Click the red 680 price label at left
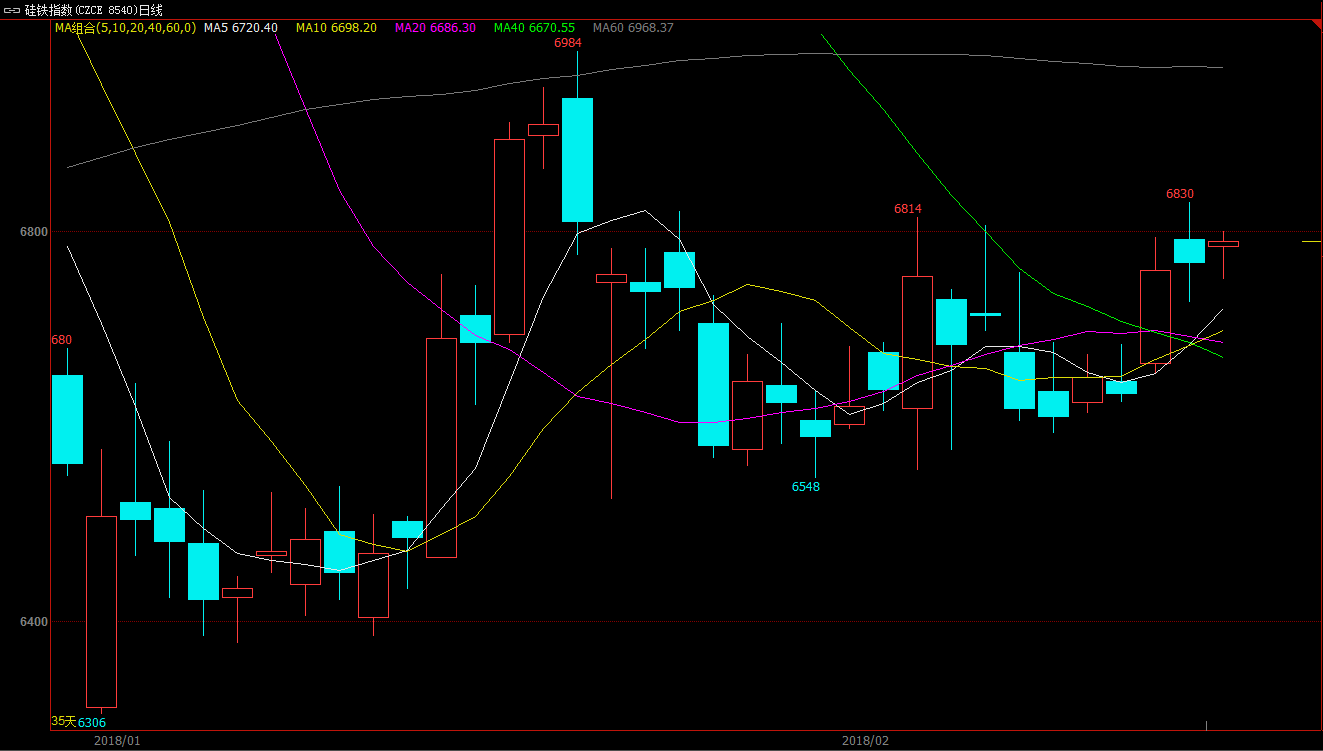 [61, 340]
